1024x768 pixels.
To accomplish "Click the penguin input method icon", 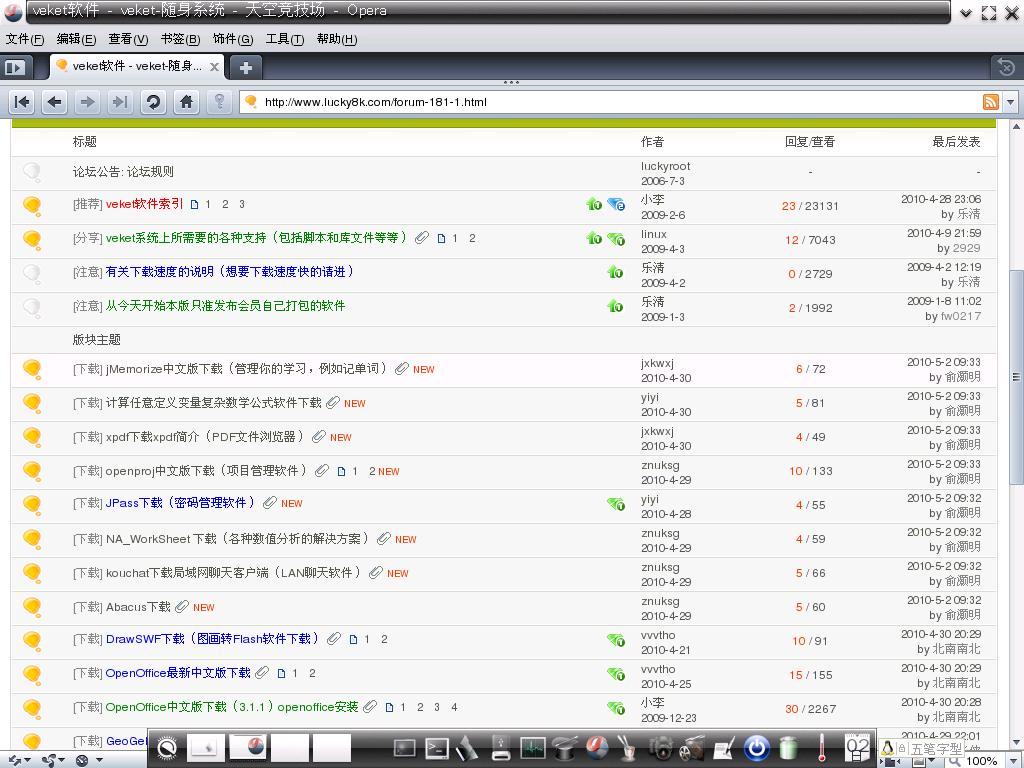I will click(x=888, y=748).
